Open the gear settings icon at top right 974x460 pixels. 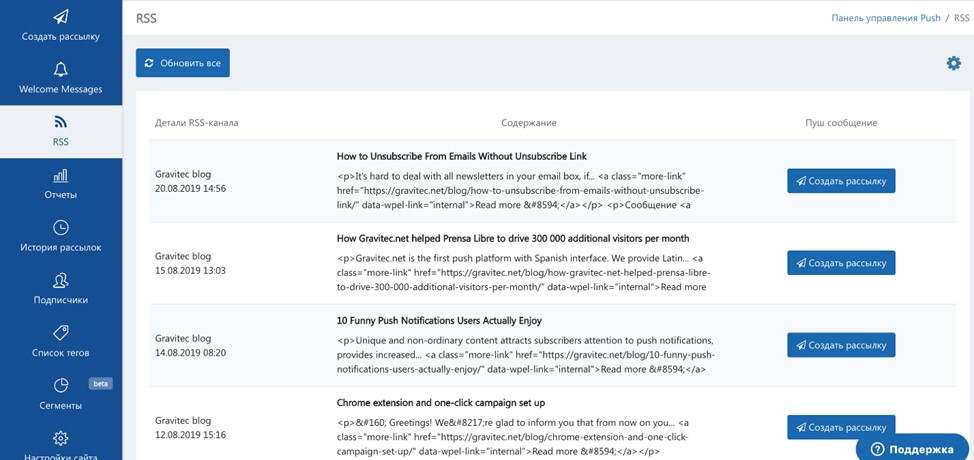[x=954, y=63]
